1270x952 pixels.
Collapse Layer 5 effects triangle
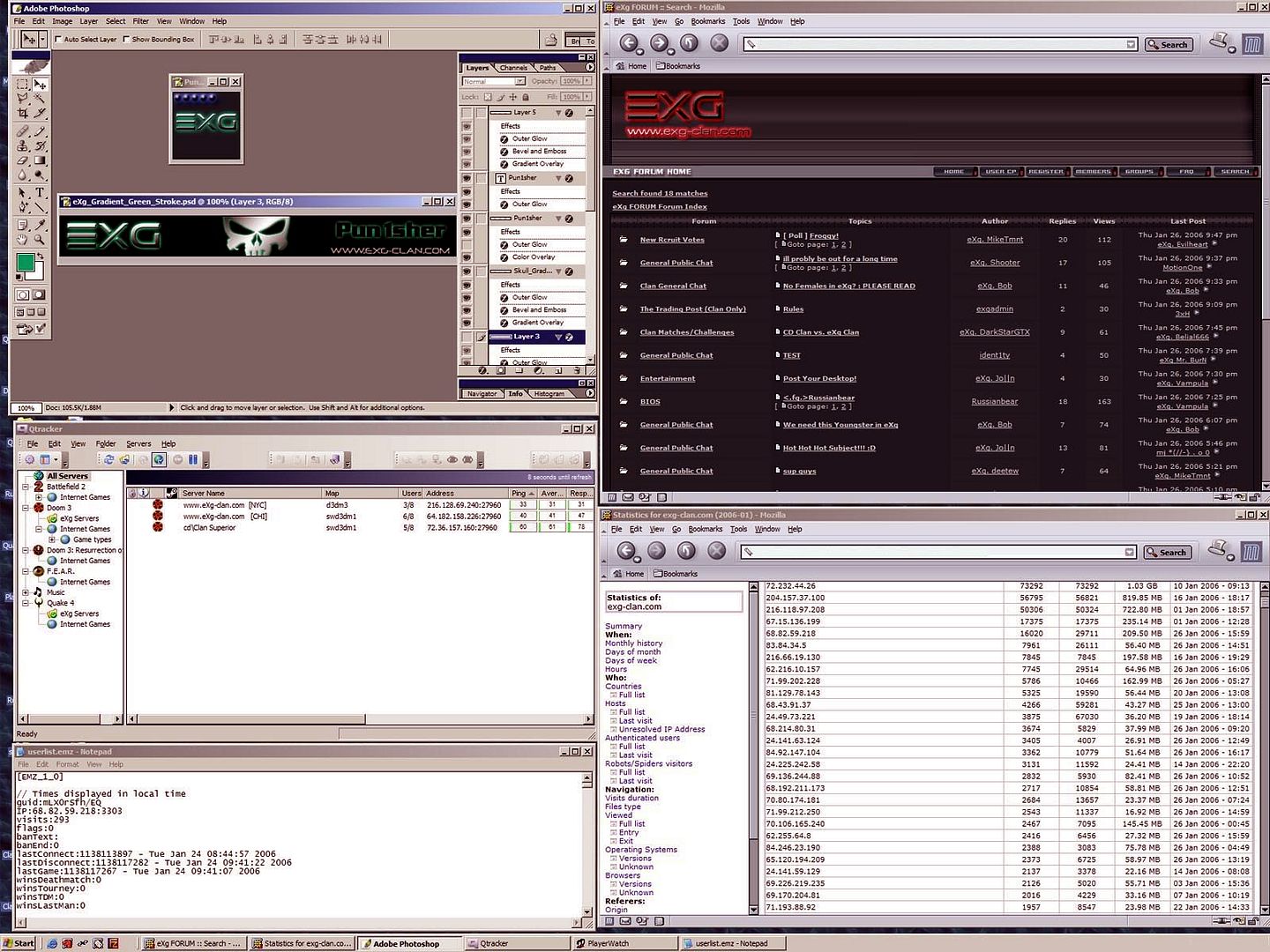tap(558, 113)
